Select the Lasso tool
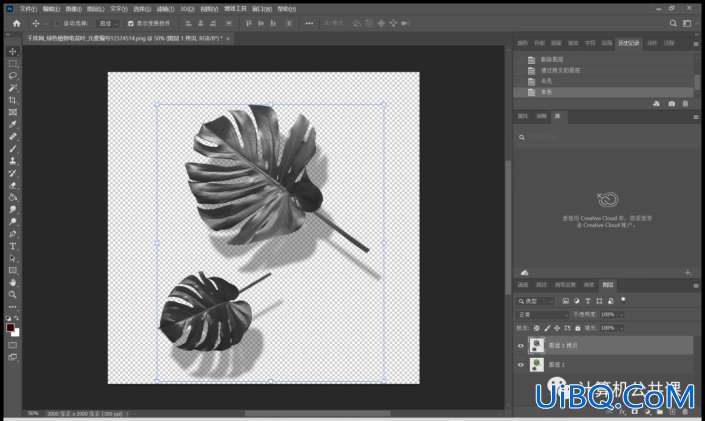 tap(13, 76)
